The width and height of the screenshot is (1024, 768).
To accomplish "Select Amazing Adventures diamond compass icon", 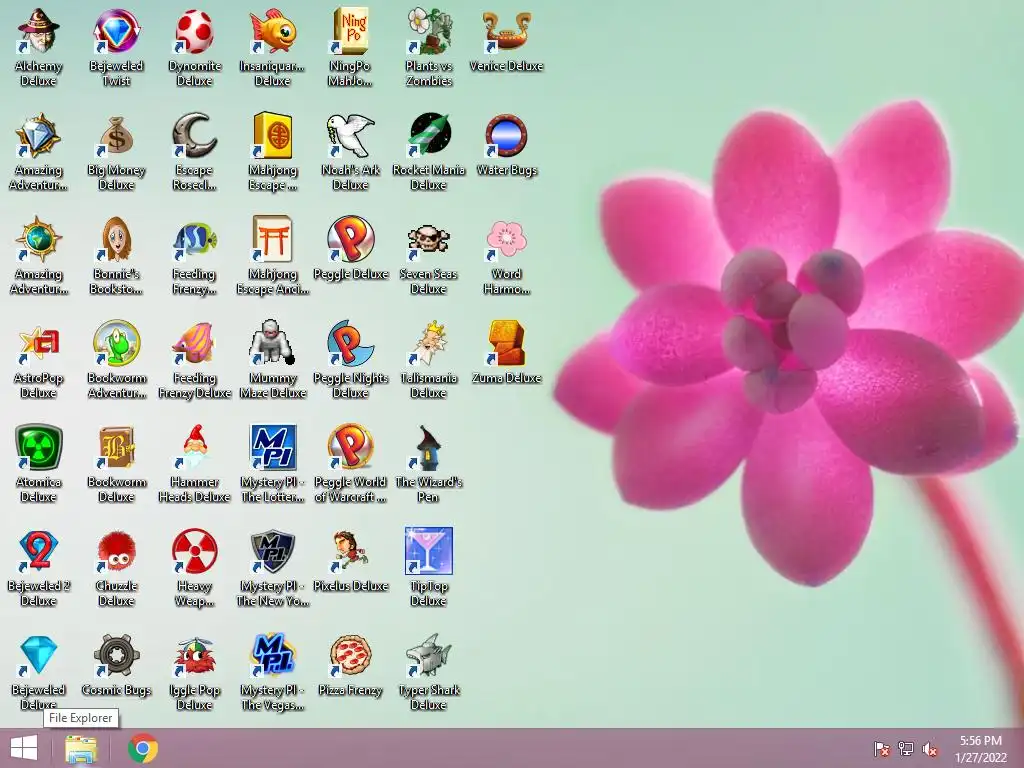I will tap(39, 136).
